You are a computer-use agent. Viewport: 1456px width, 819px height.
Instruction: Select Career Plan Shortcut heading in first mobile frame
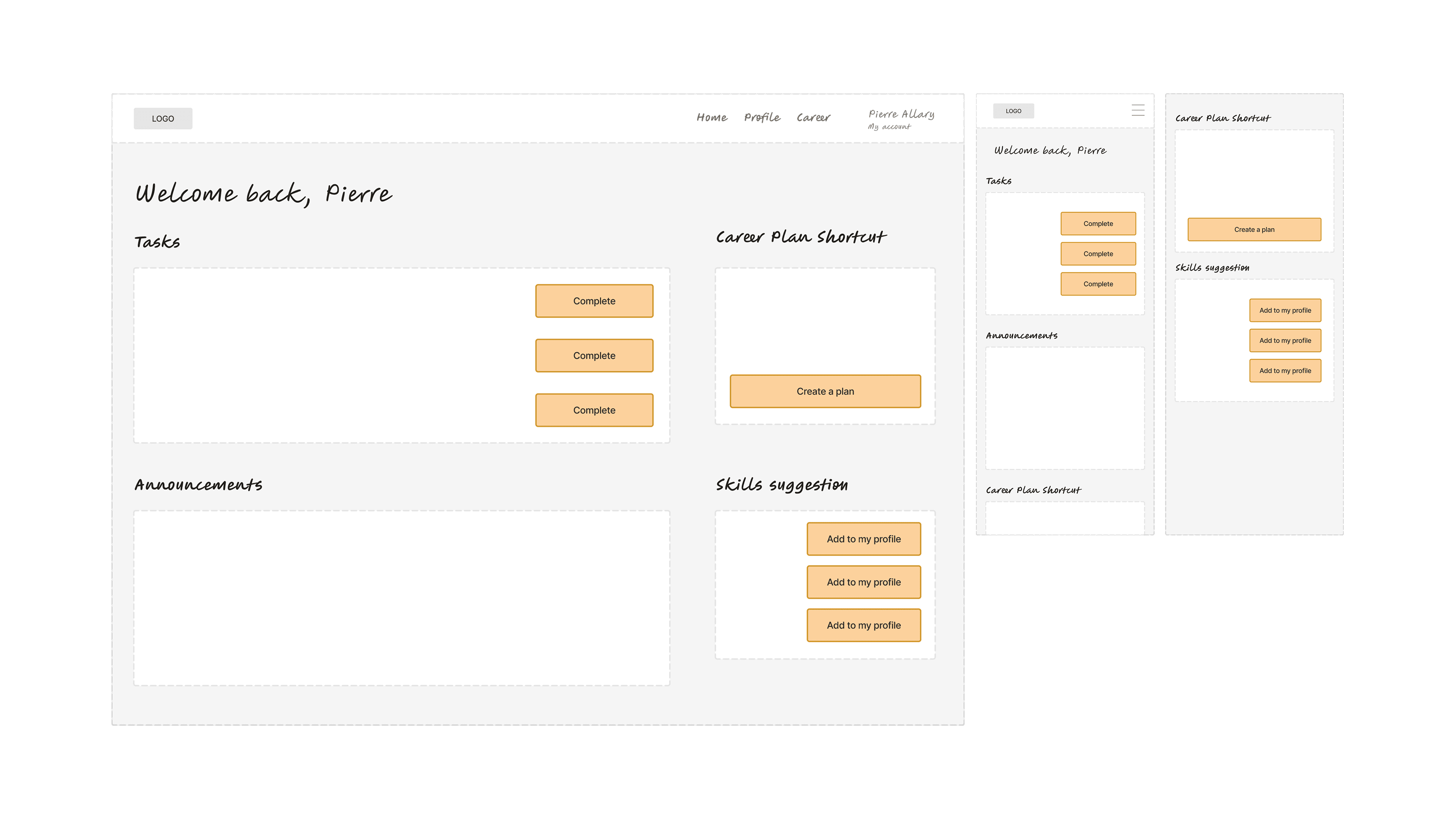pyautogui.click(x=1033, y=490)
